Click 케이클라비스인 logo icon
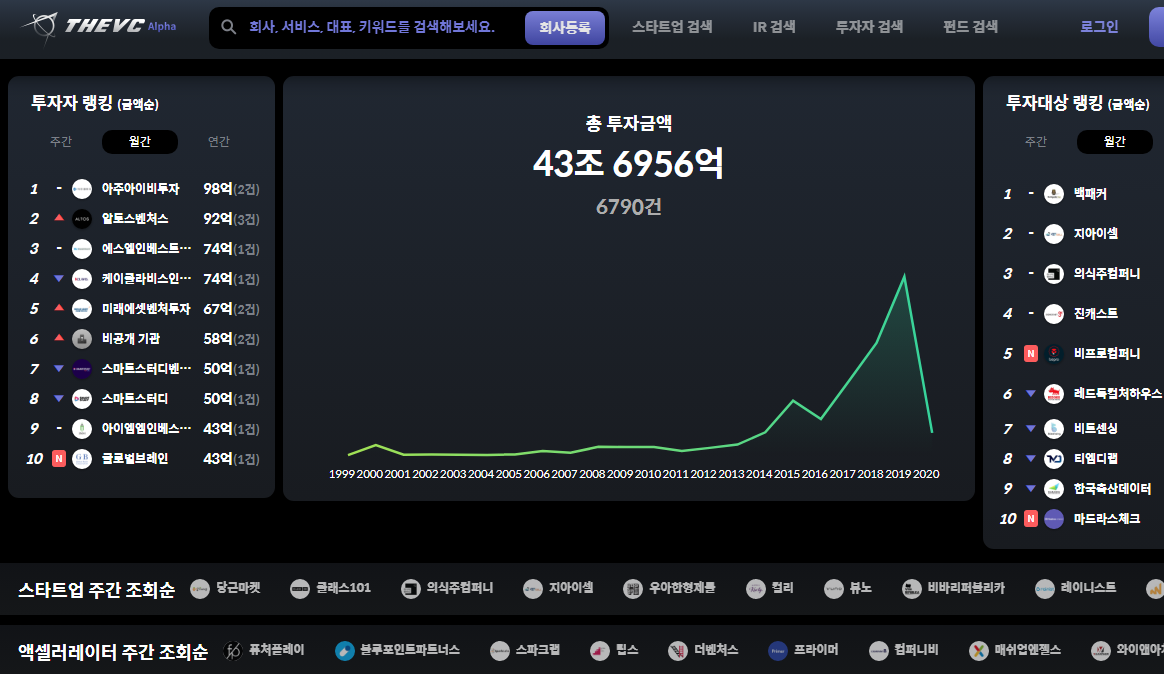This screenshot has width=1164, height=674. 82,279
